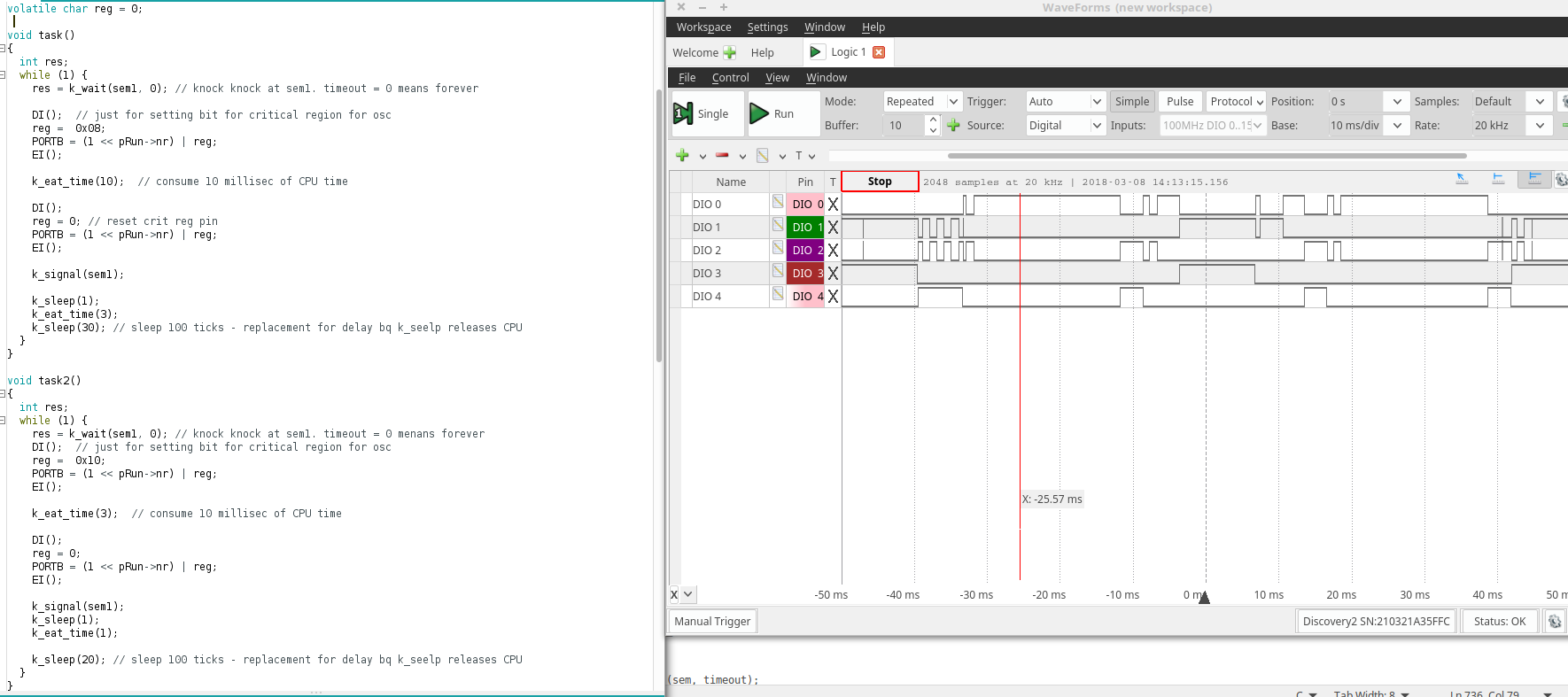The width and height of the screenshot is (1568, 697).
Task: Click the green plus beside Buffer field
Action: click(953, 126)
